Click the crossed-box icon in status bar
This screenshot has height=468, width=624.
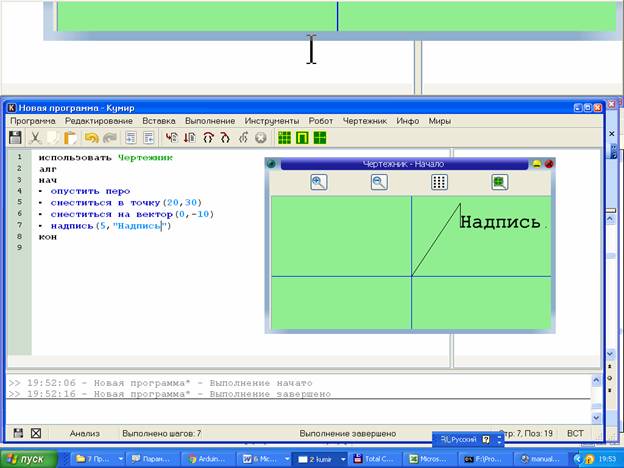(x=36, y=433)
